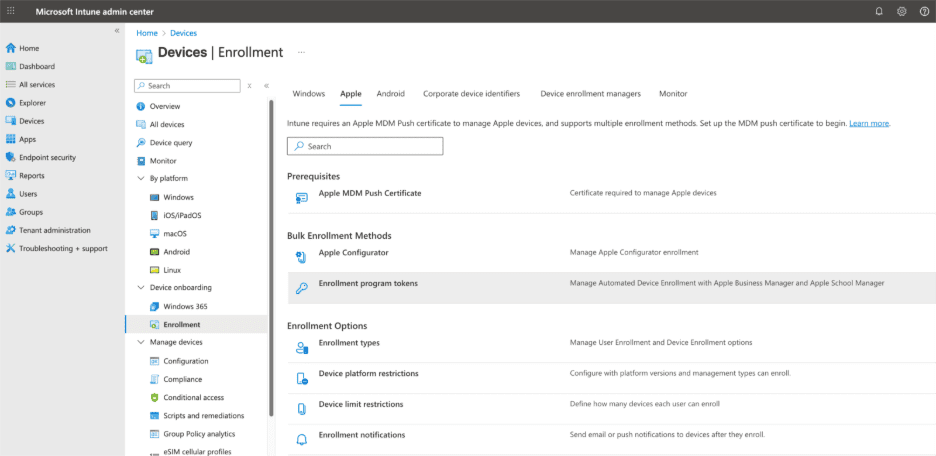The image size is (936, 456).
Task: Collapse the By platform section
Action: 140,179
